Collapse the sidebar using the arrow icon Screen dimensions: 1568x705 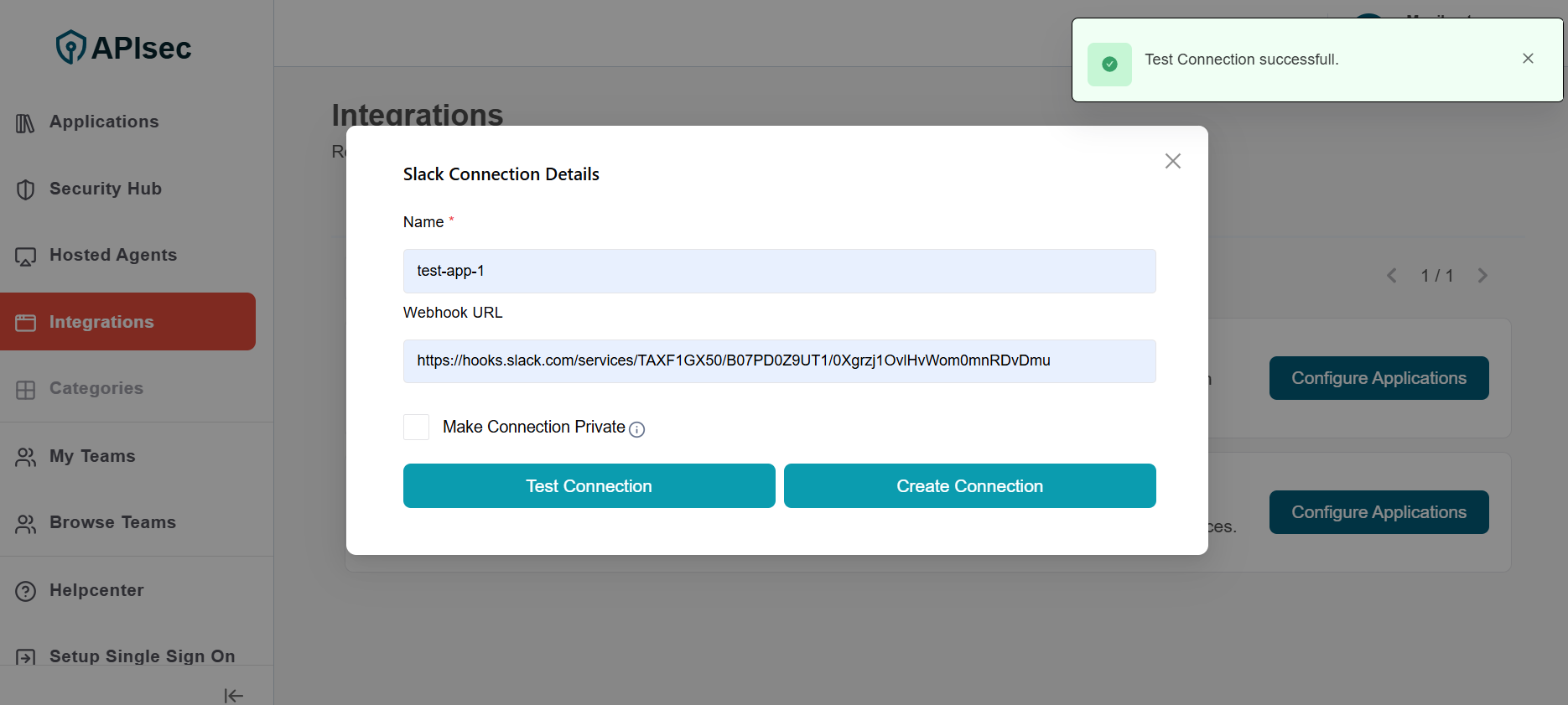[x=233, y=695]
